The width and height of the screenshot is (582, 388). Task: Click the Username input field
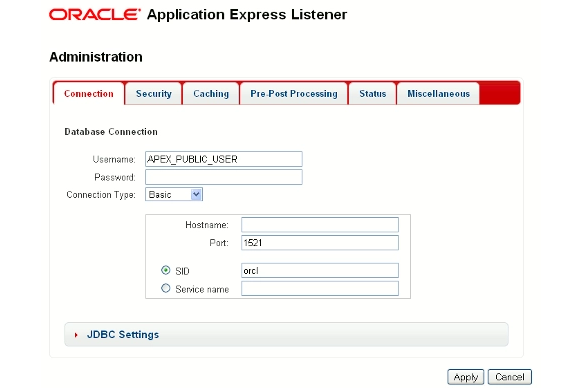[224, 159]
